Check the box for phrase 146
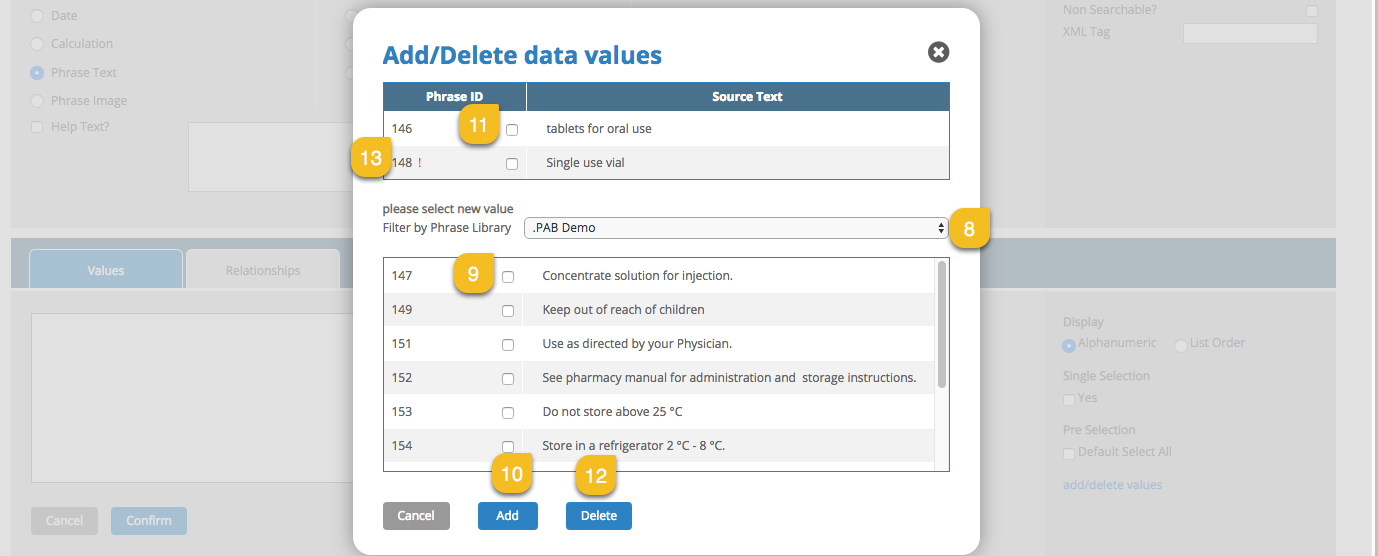 coord(512,130)
